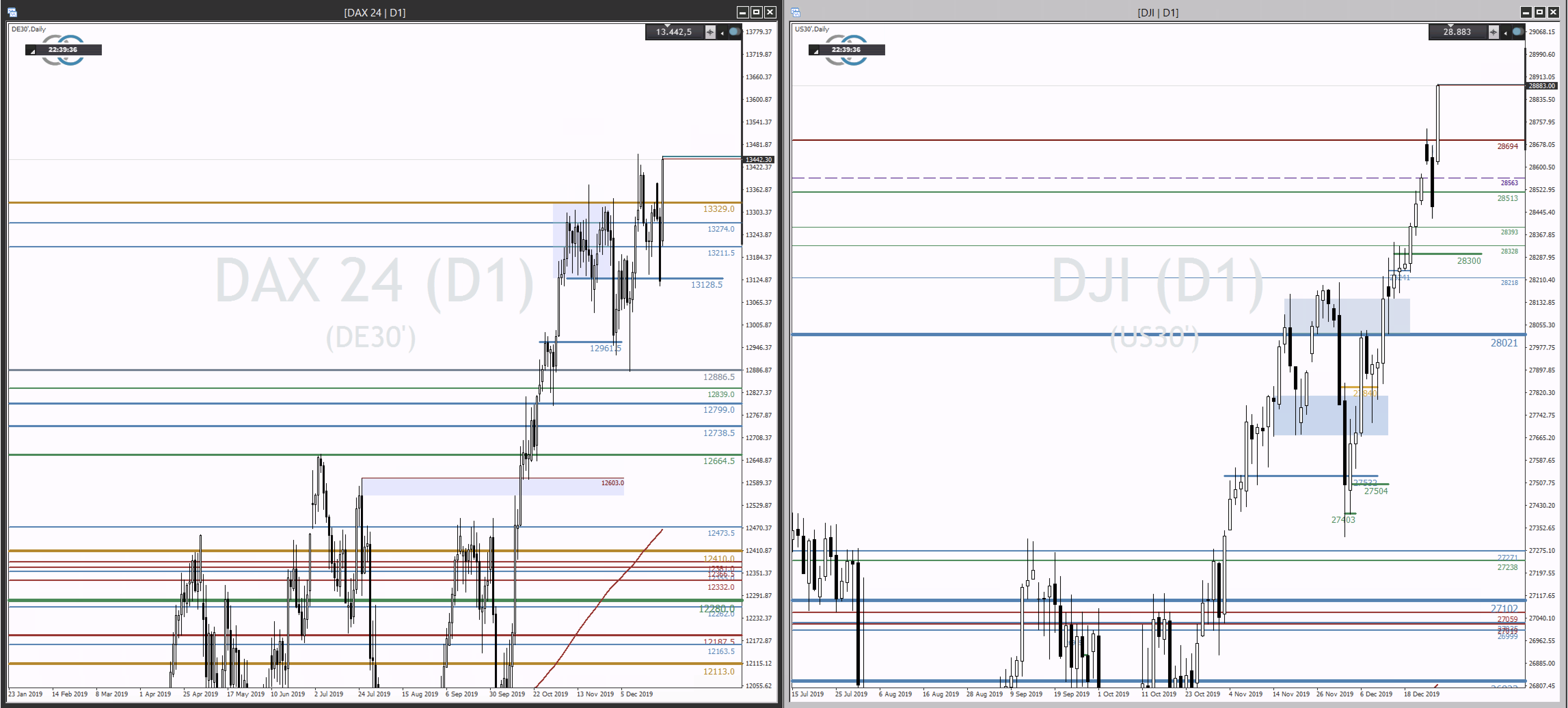Click the 28883.00 current price tag
Screen dimensions: 1568x708
1542,86
